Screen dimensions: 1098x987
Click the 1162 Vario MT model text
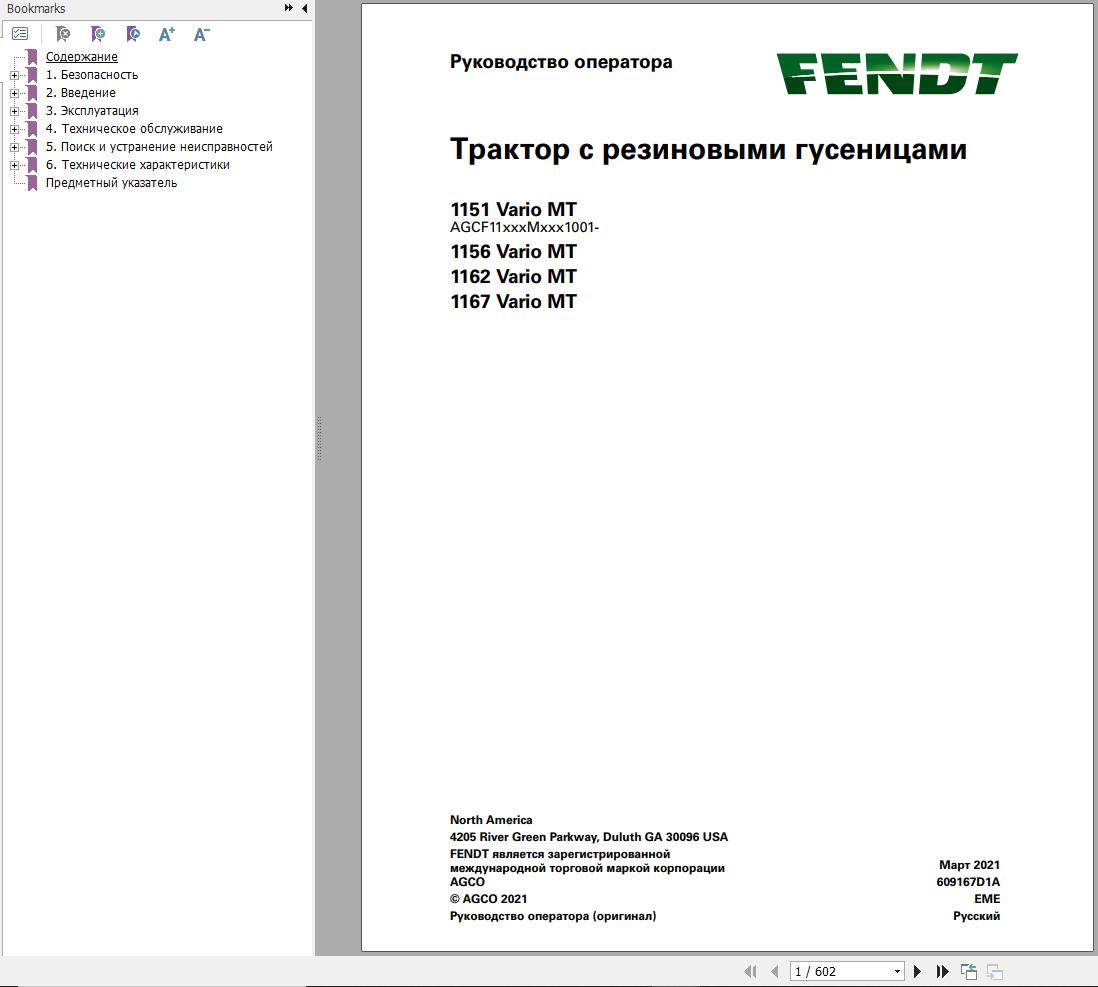coord(513,277)
